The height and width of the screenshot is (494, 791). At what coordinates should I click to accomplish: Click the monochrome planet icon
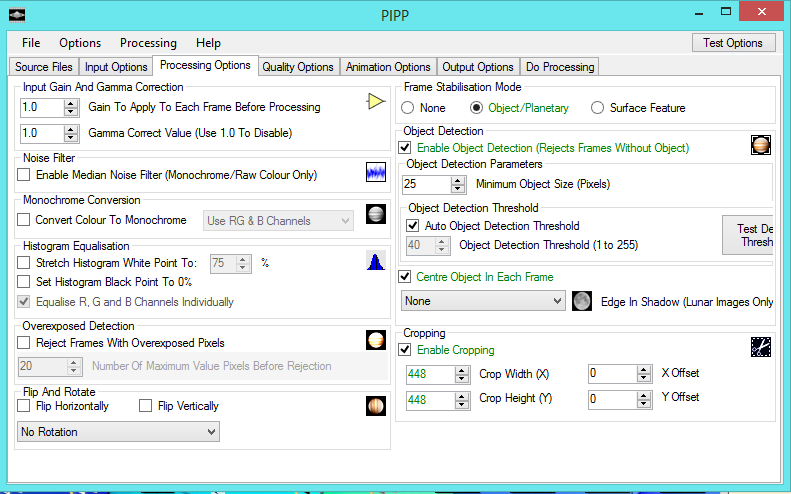click(x=376, y=214)
